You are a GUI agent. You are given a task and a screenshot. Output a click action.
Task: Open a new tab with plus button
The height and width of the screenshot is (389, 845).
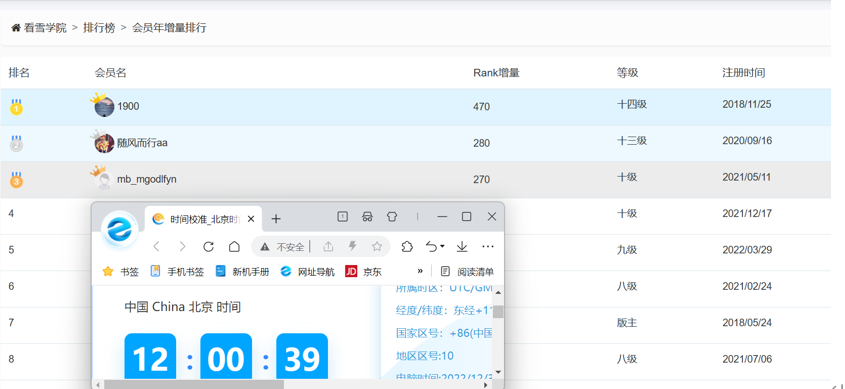coord(276,219)
